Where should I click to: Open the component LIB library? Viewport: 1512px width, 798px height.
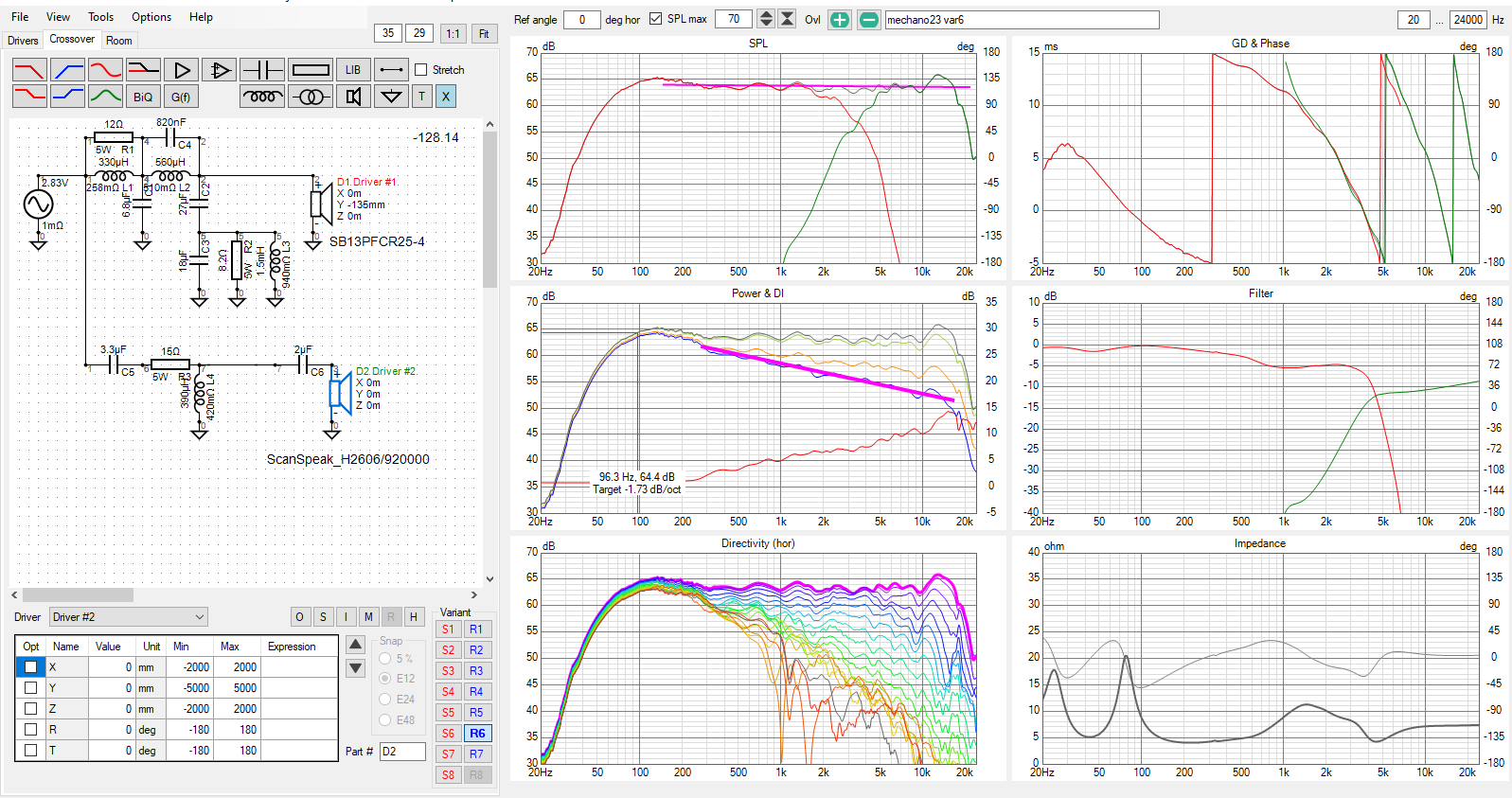tap(353, 70)
